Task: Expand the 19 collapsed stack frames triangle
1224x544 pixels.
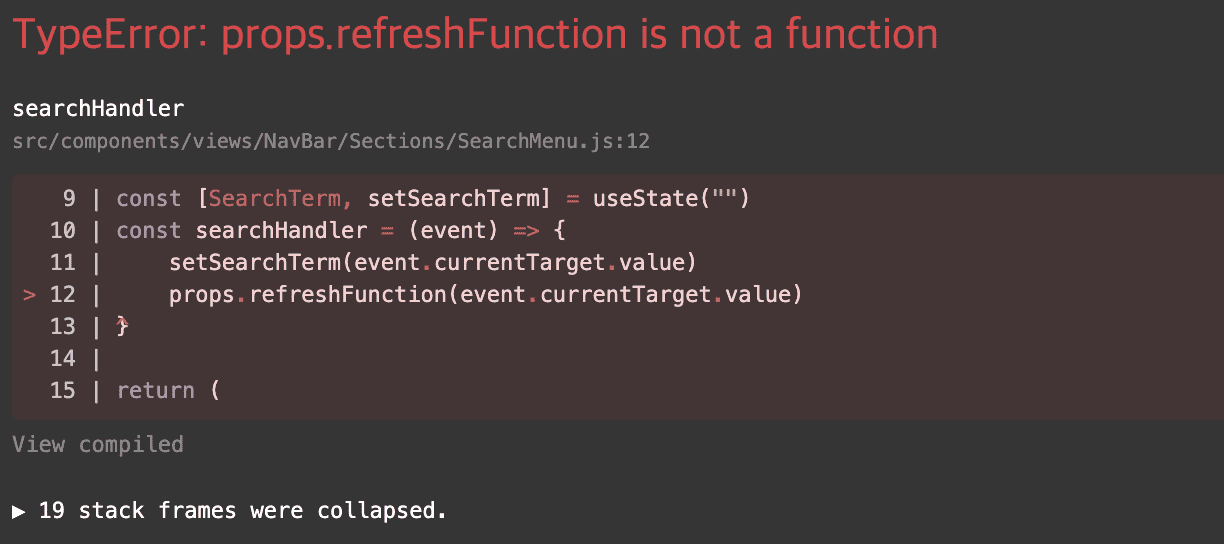Action: pyautogui.click(x=19, y=511)
